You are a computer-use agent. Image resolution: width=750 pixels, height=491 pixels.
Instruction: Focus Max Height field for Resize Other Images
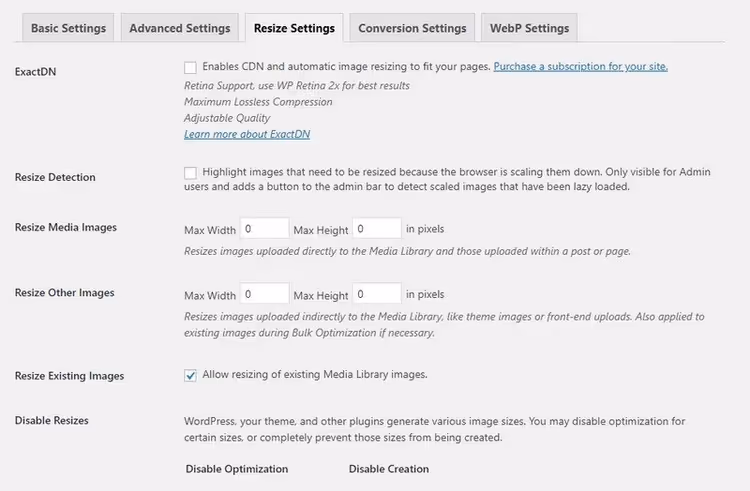point(377,294)
